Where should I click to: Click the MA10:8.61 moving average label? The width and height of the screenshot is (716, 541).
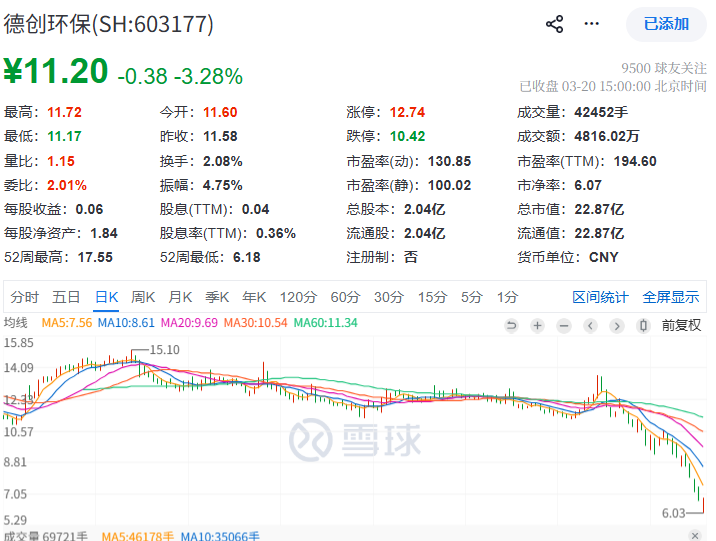pos(126,323)
